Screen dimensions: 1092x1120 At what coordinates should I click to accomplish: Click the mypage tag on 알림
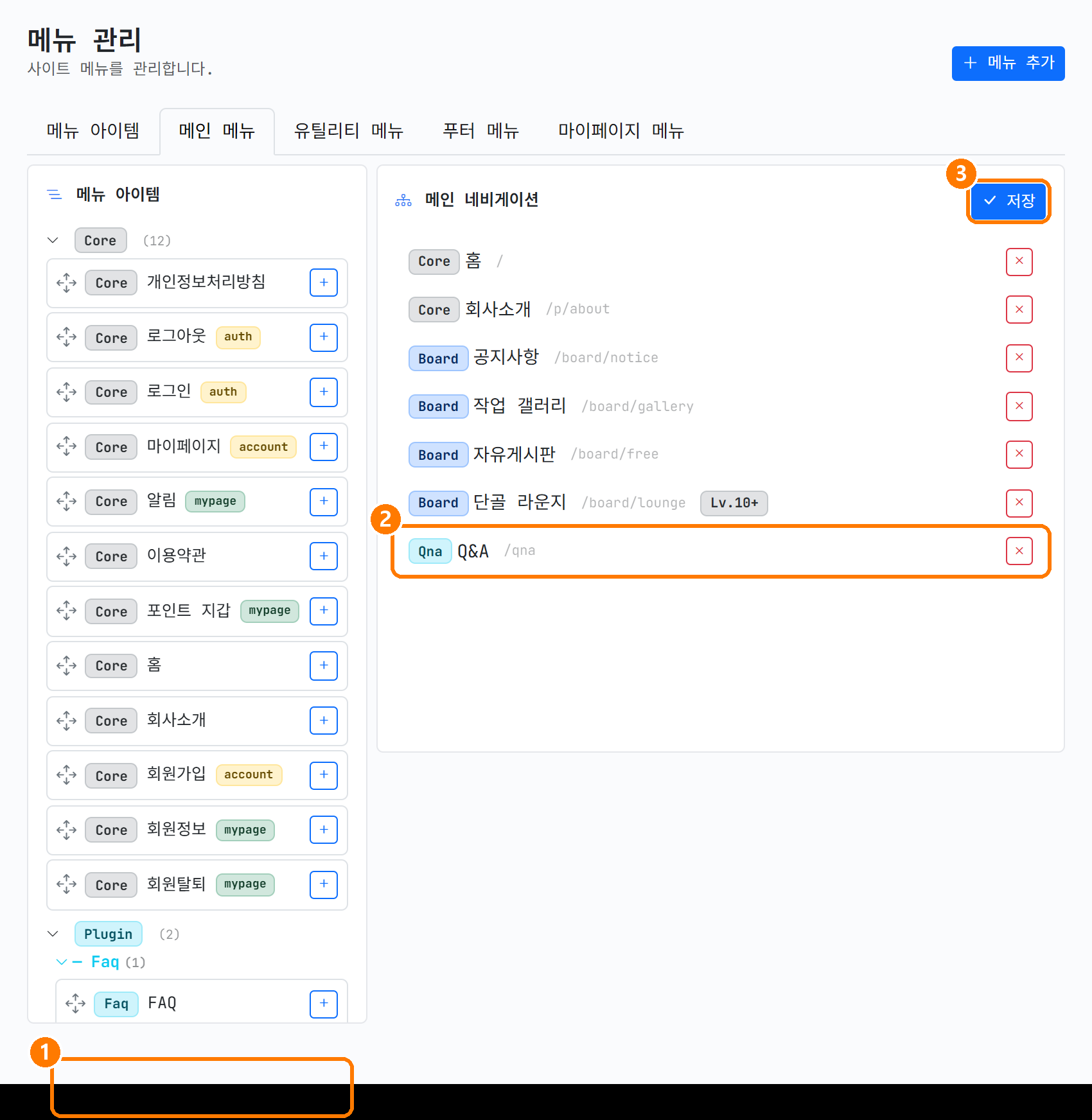(x=215, y=501)
